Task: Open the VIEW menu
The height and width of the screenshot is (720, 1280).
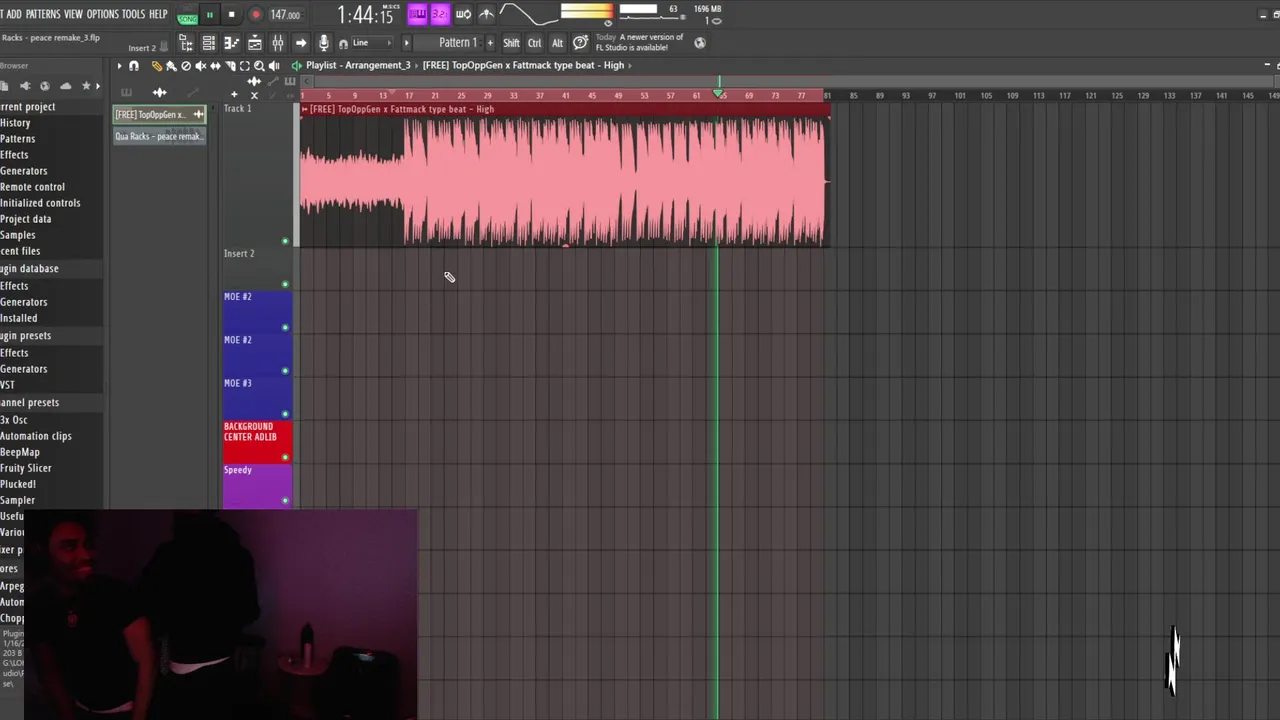Action: click(x=73, y=14)
